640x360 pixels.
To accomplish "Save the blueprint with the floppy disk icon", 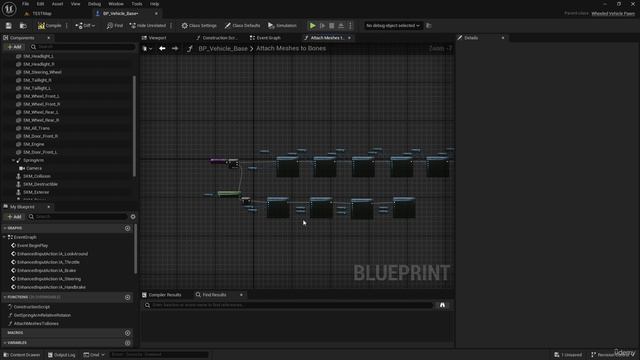I will point(9,26).
